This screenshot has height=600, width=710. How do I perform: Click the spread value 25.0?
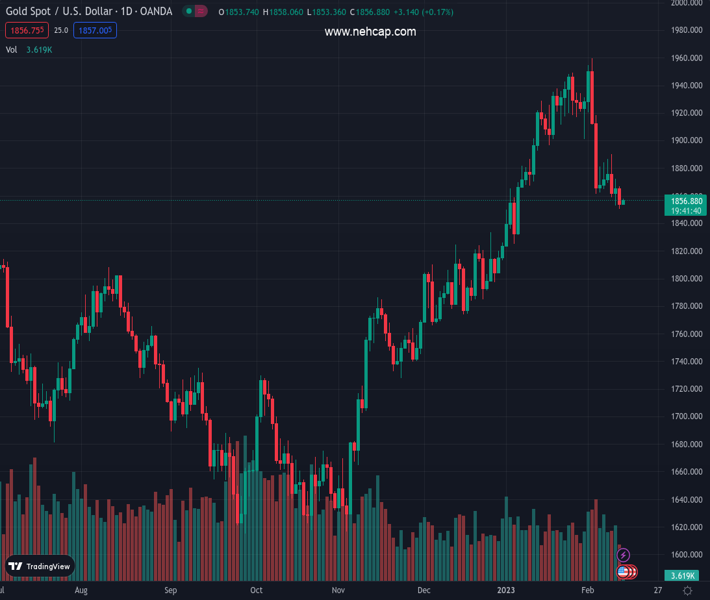coord(61,31)
